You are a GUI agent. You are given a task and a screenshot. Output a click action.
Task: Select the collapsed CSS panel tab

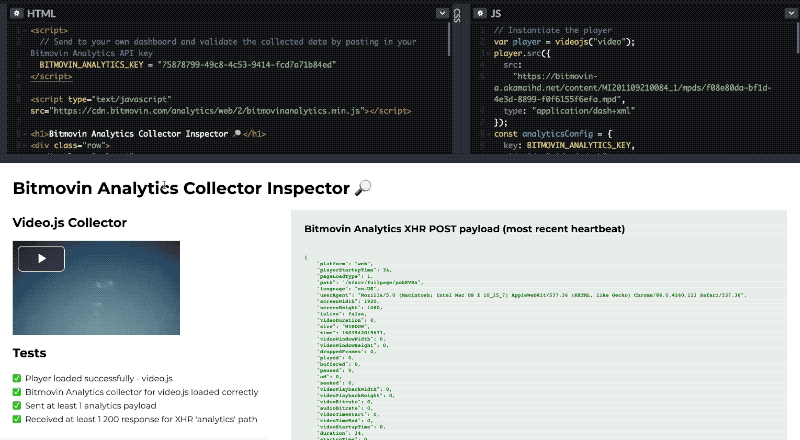pos(457,15)
